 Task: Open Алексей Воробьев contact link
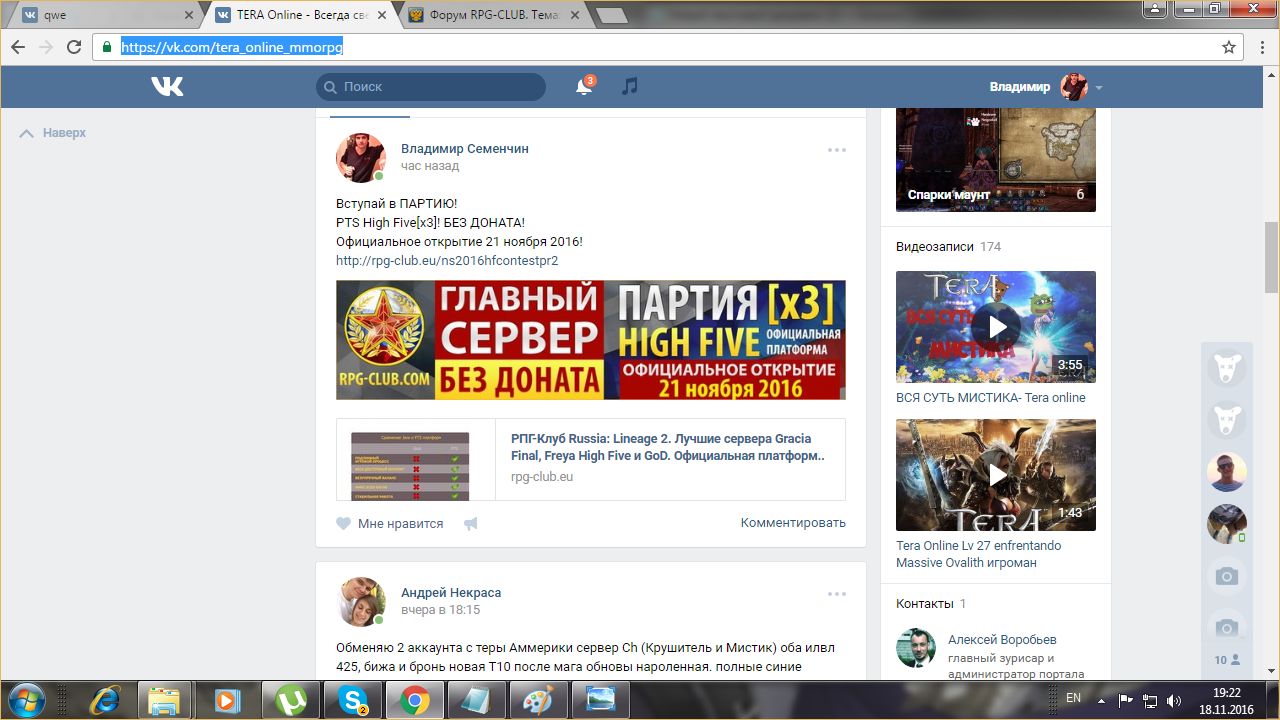pos(1002,639)
